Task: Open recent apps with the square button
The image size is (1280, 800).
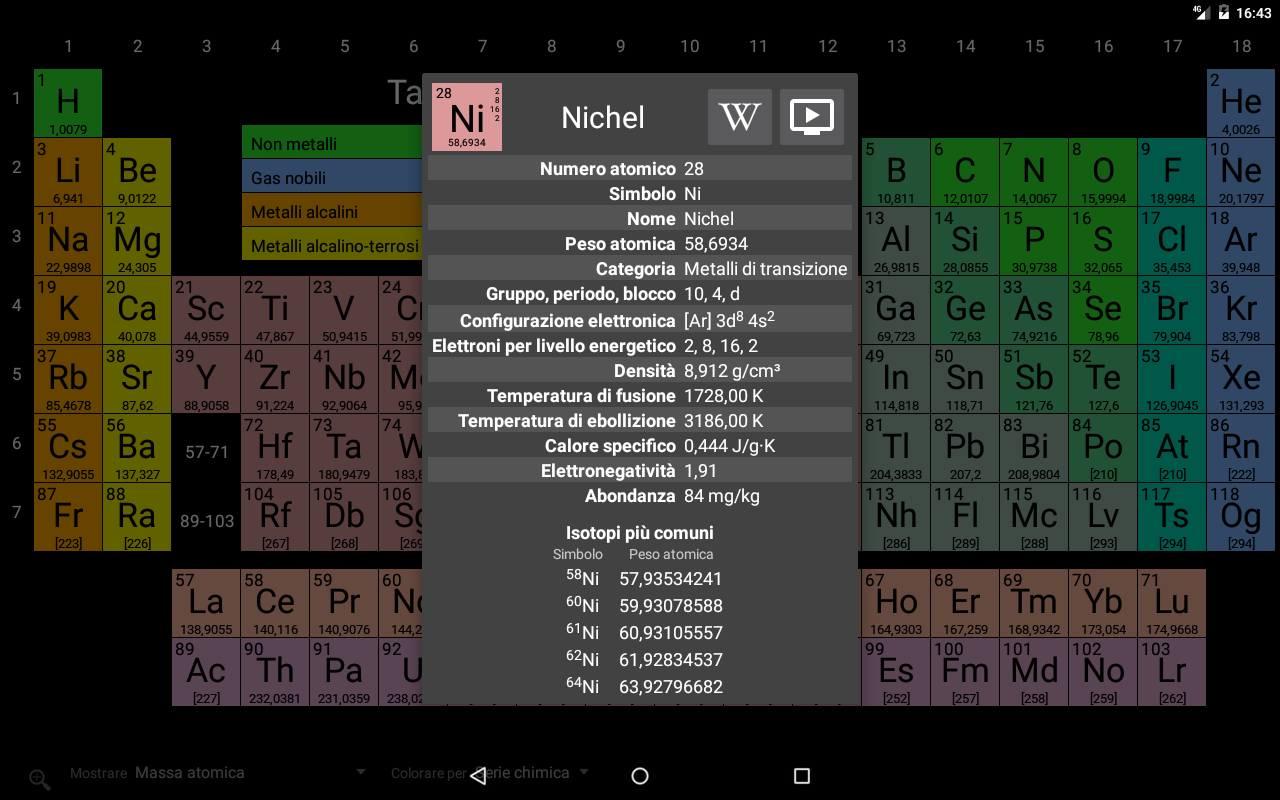Action: pyautogui.click(x=801, y=776)
